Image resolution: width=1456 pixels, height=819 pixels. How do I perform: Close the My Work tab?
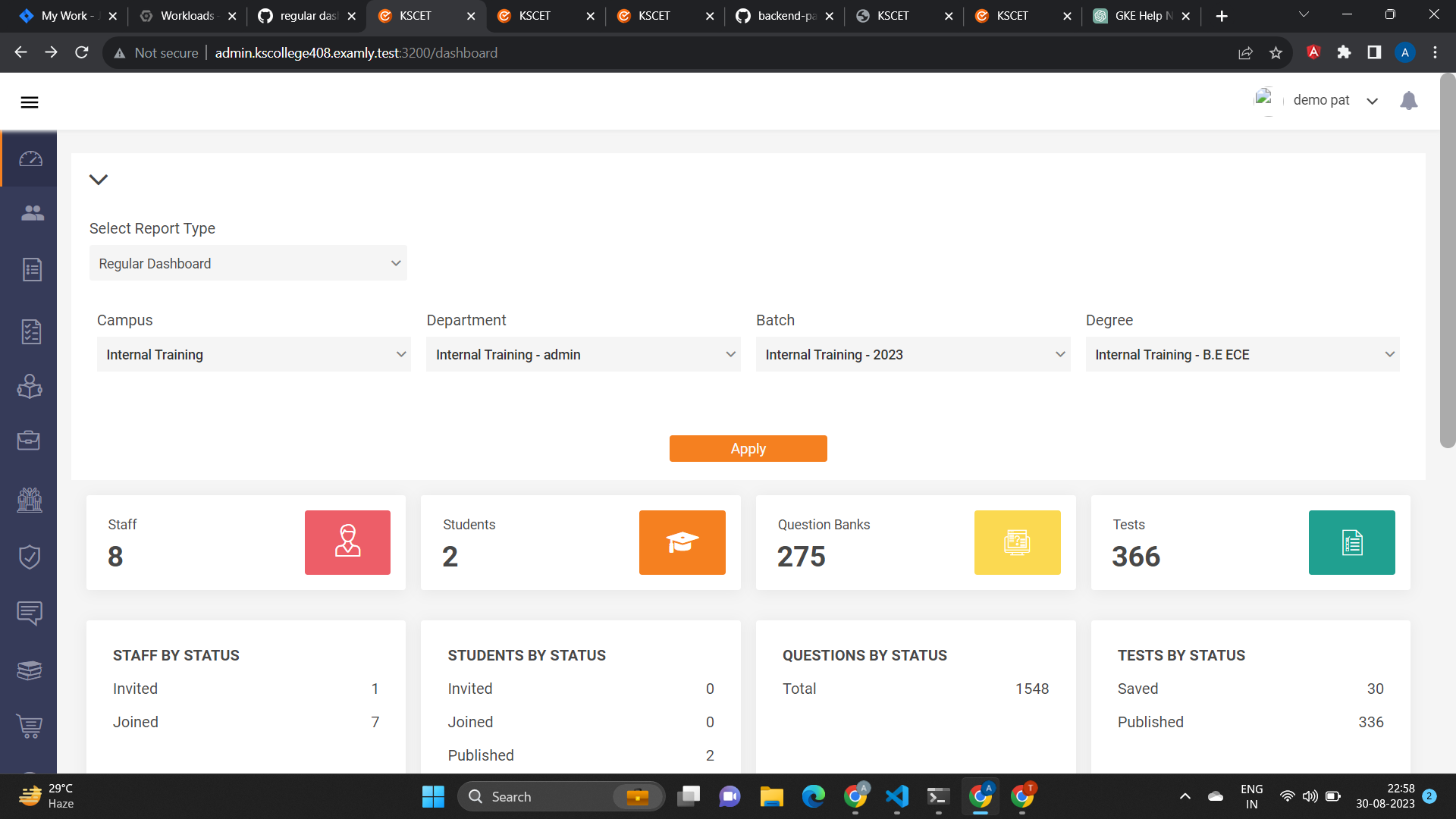(113, 16)
